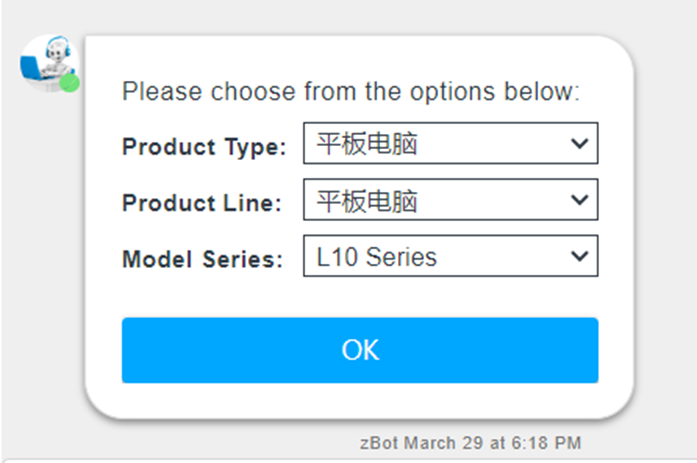Click the green online status dot
The width and height of the screenshot is (697, 463).
(x=69, y=82)
